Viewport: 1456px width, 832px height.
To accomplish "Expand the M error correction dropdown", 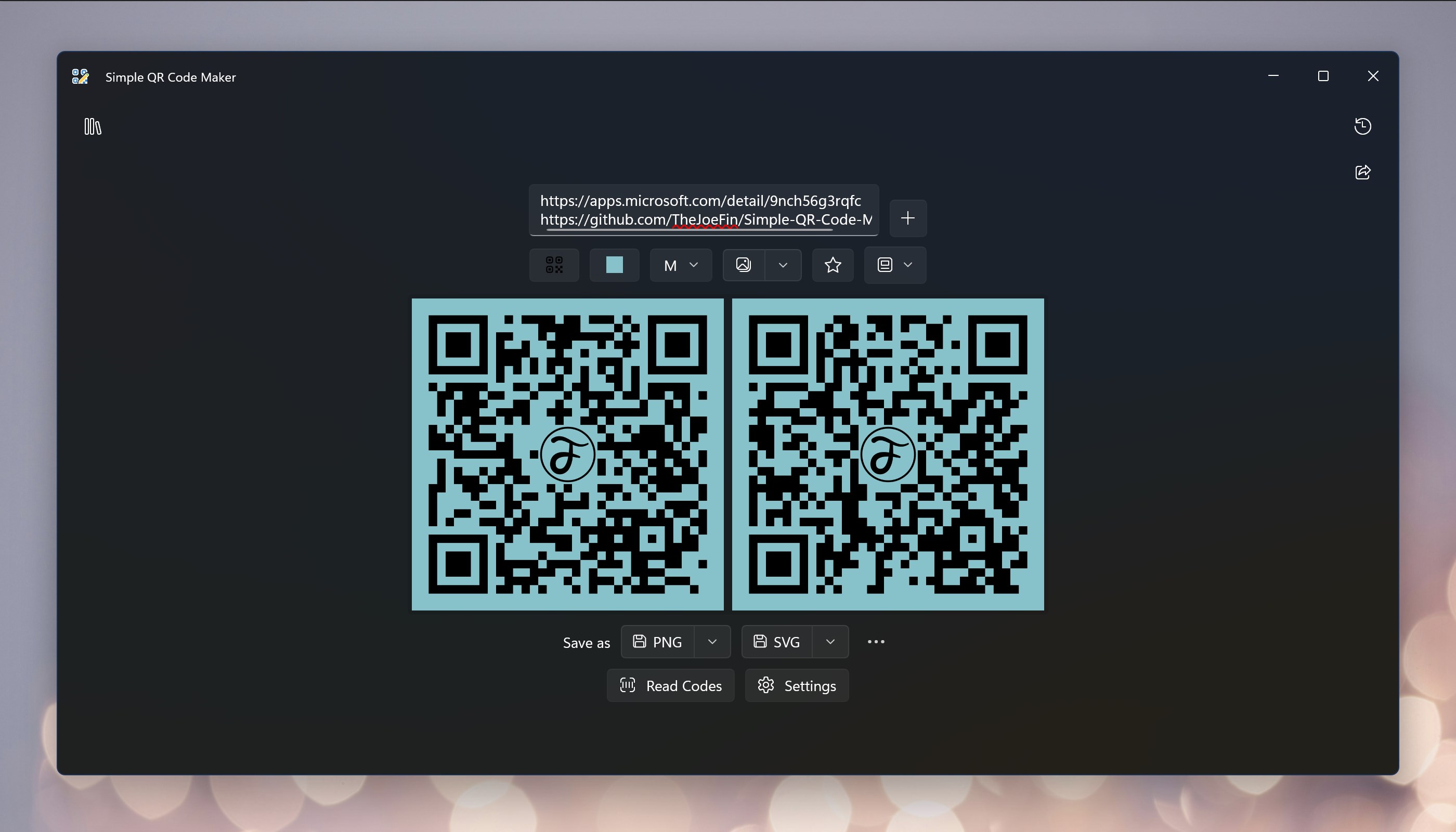I will pos(681,265).
